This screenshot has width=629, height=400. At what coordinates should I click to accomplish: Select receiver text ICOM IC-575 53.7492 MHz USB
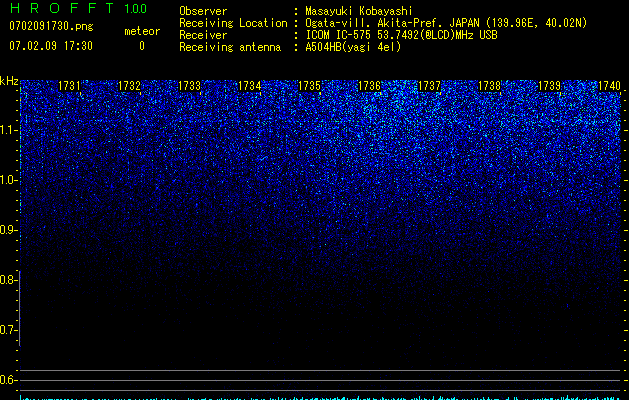click(401, 35)
